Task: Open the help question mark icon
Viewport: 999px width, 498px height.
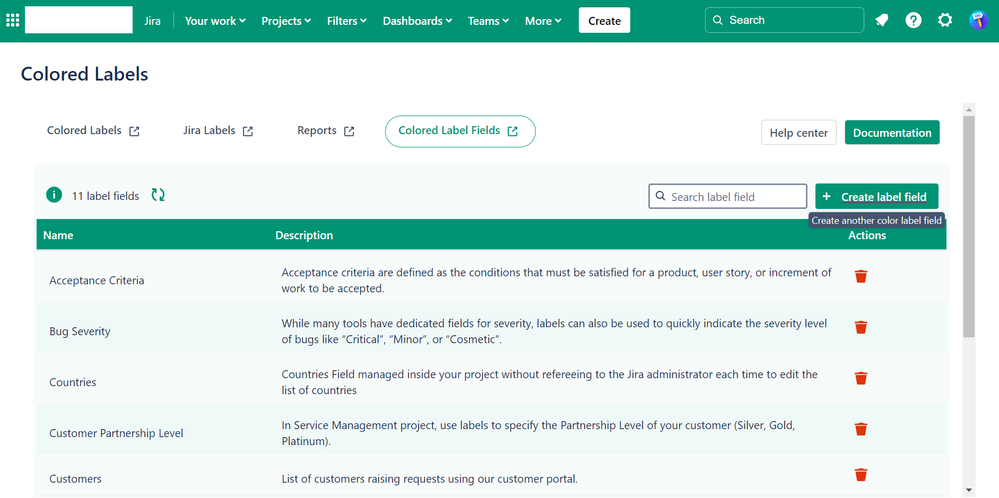Action: [x=914, y=20]
